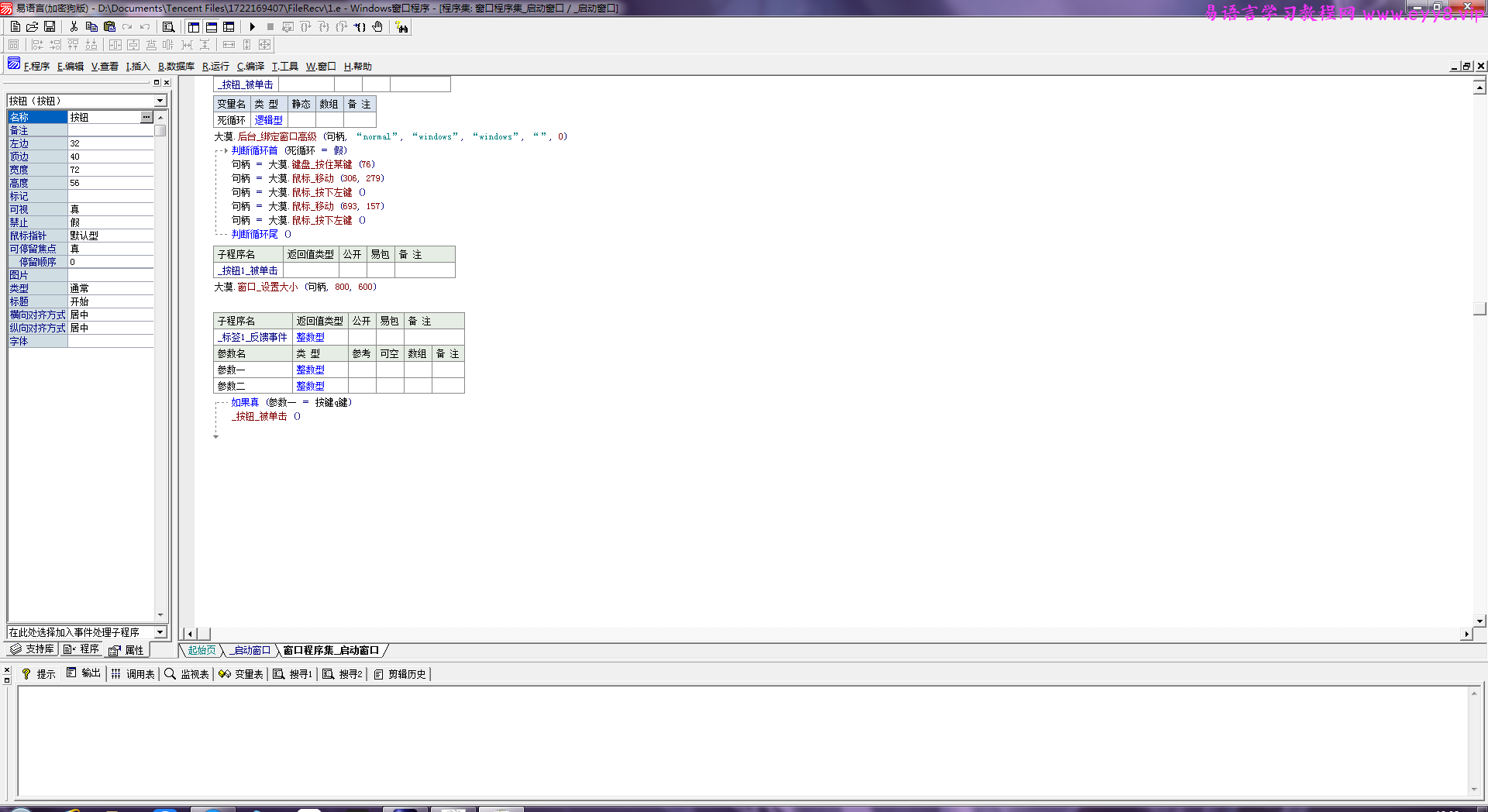Open the 易语言 app logo menu icon

pos(14,64)
